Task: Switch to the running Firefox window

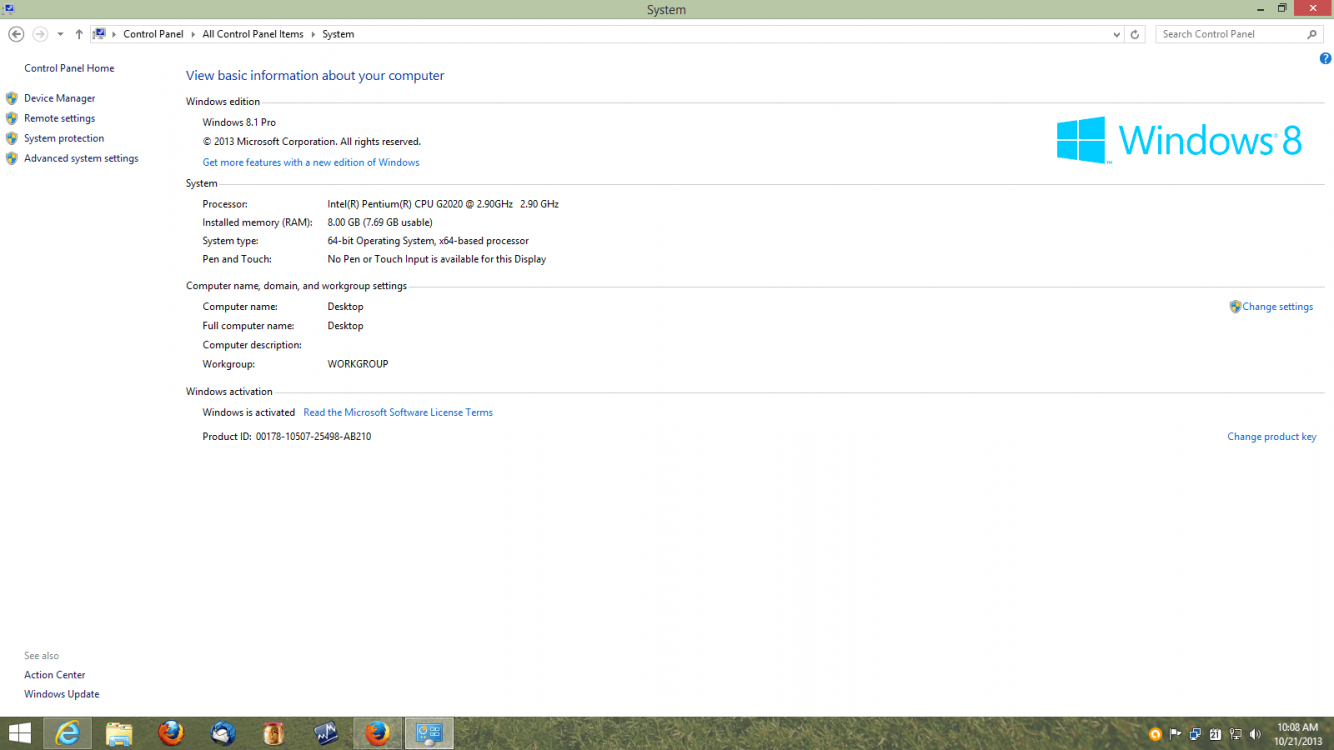Action: (377, 733)
